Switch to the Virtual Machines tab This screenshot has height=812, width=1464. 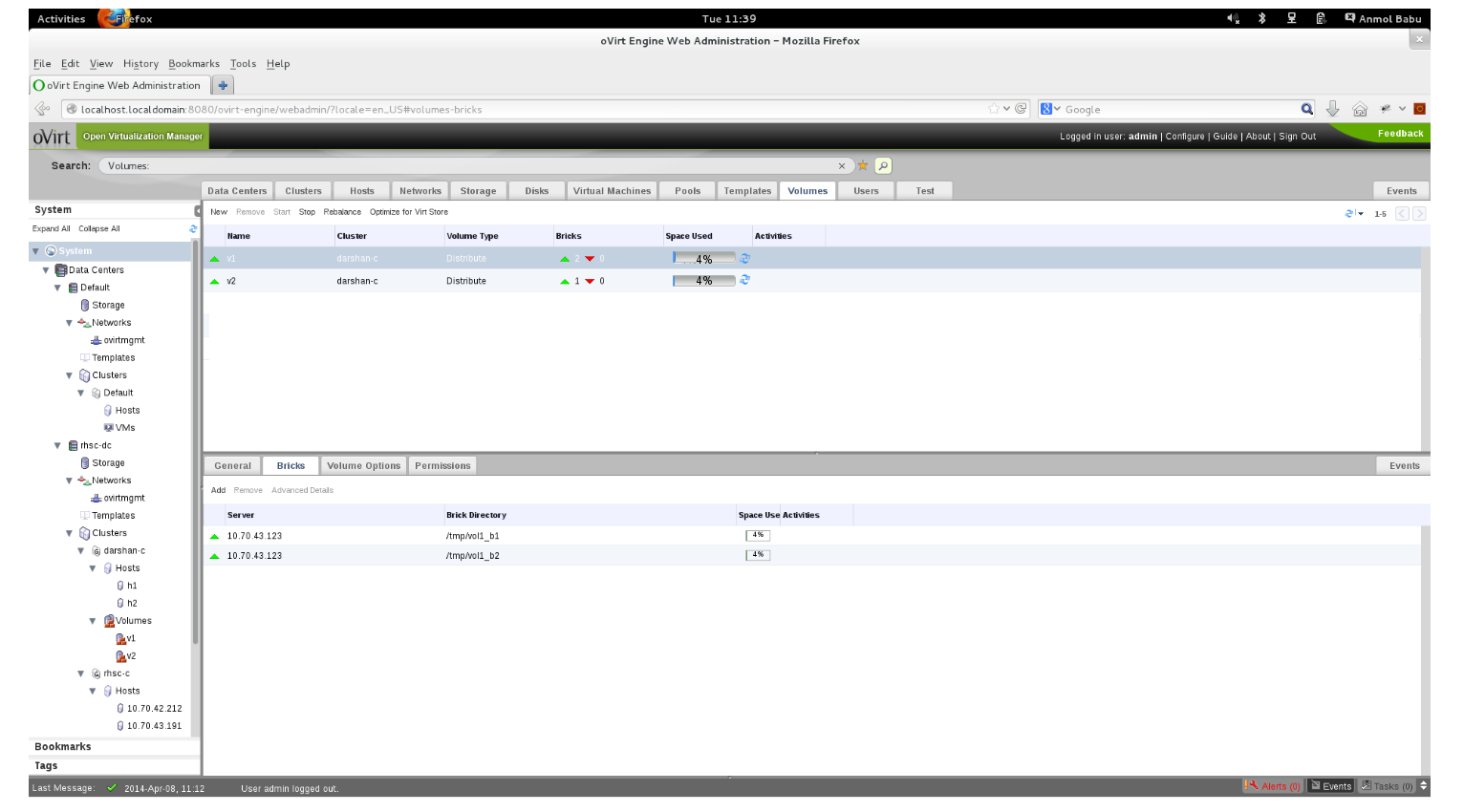[612, 191]
